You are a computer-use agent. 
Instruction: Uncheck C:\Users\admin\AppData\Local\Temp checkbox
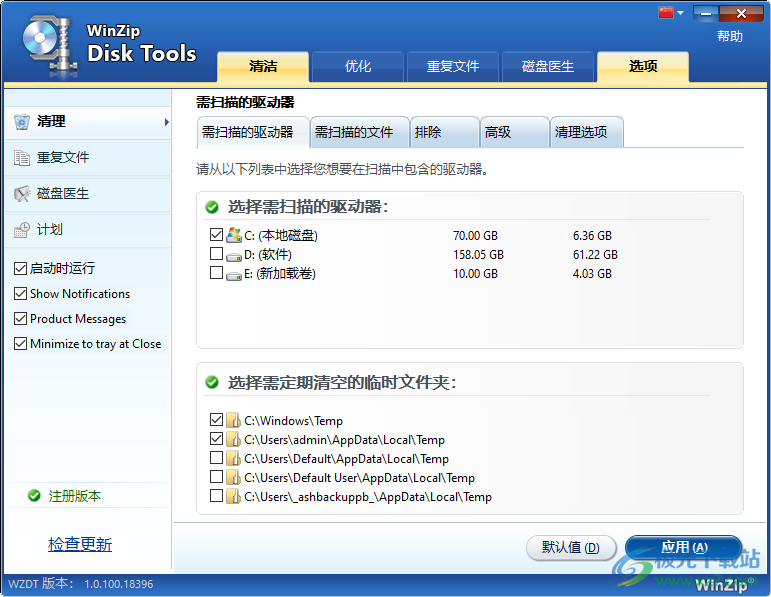click(216, 438)
